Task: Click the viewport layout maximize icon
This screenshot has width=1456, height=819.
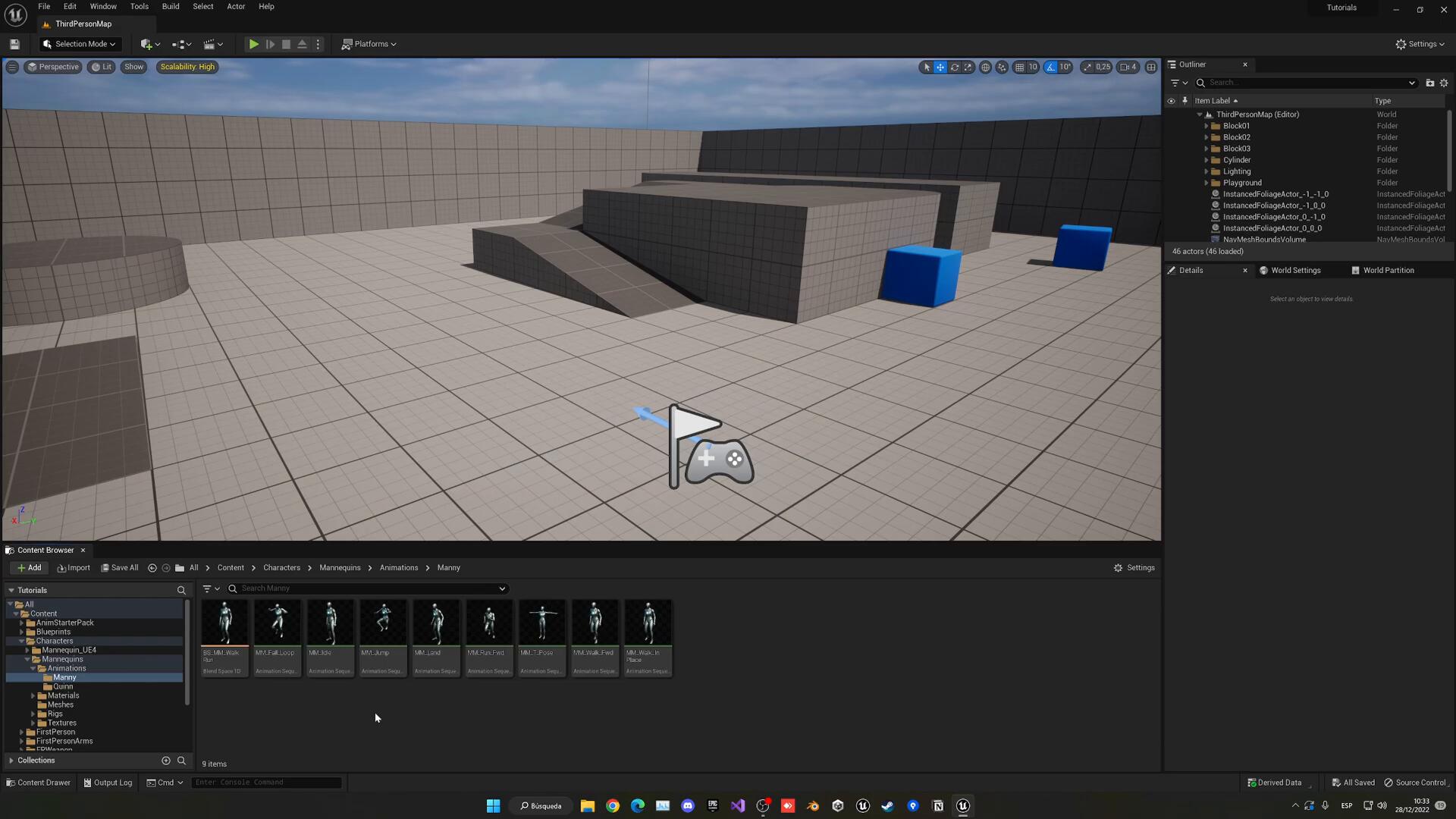Action: tap(1151, 67)
